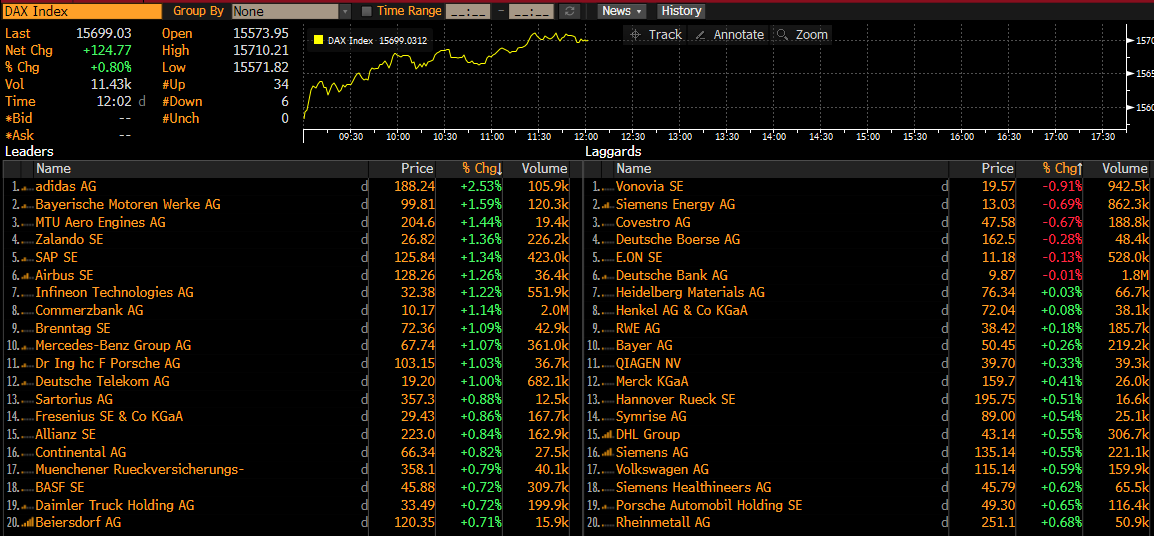This screenshot has height=536, width=1154.
Task: Click the Time Range end time field
Action: pyautogui.click(x=531, y=11)
